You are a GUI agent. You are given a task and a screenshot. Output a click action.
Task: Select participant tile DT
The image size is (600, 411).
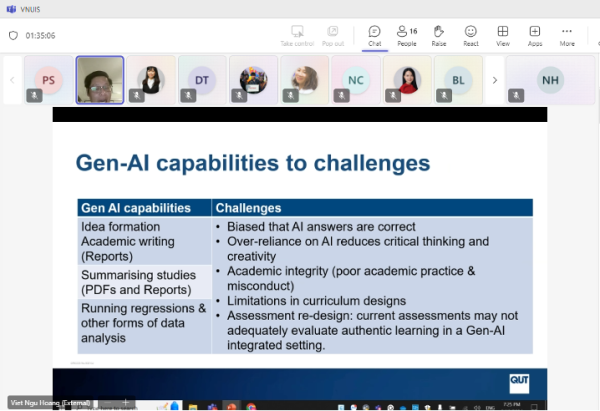point(201,79)
